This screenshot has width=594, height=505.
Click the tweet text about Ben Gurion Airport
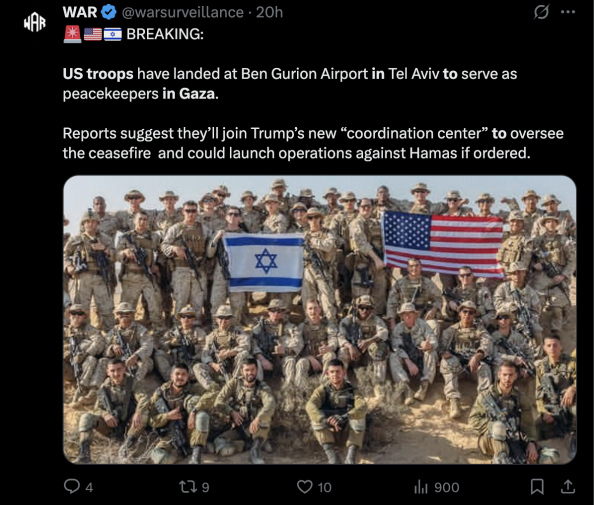[290, 83]
